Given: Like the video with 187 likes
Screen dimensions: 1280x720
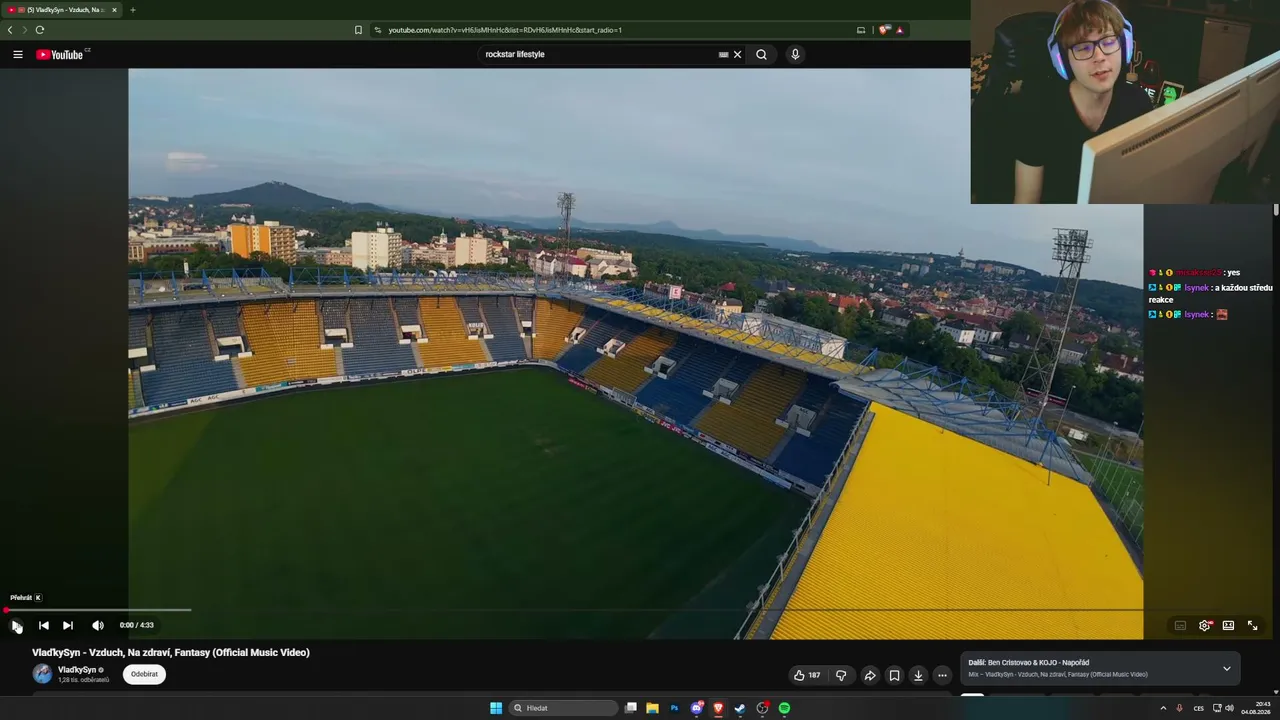Looking at the screenshot, I should click(x=807, y=675).
